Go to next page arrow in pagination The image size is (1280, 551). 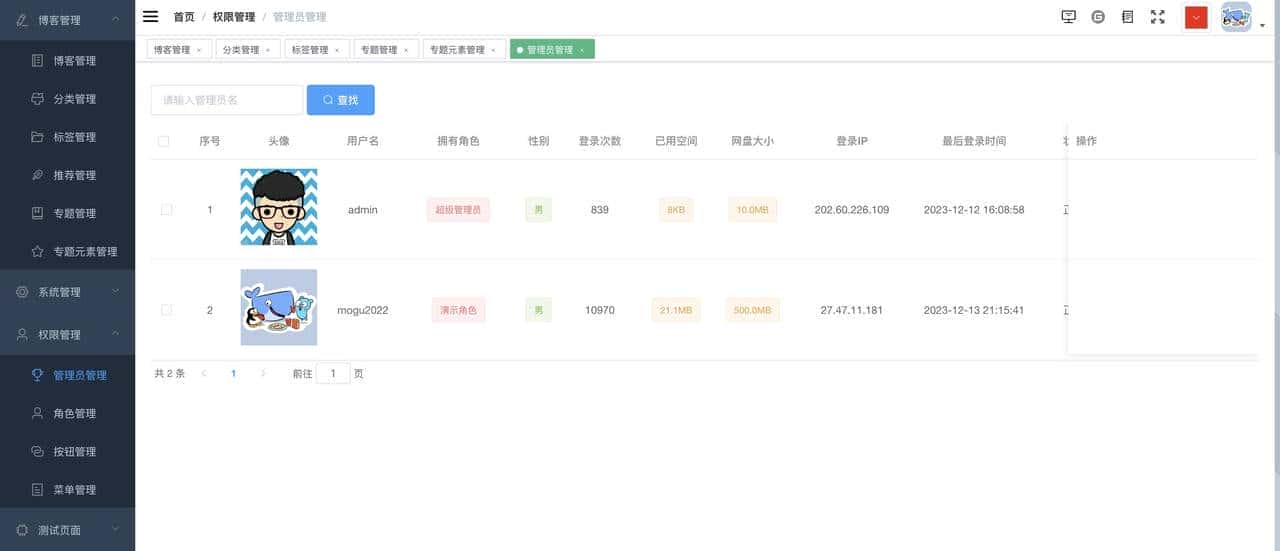pyautogui.click(x=263, y=373)
